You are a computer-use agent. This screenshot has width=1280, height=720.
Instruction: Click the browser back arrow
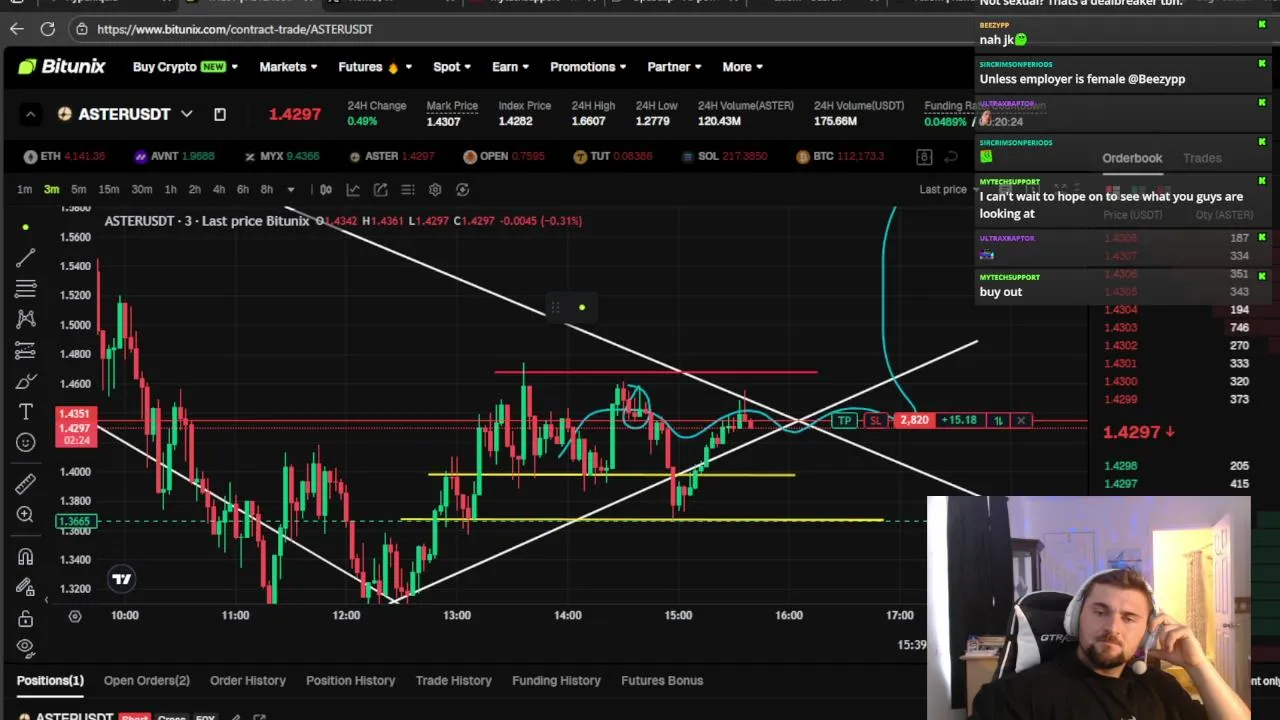tap(16, 29)
